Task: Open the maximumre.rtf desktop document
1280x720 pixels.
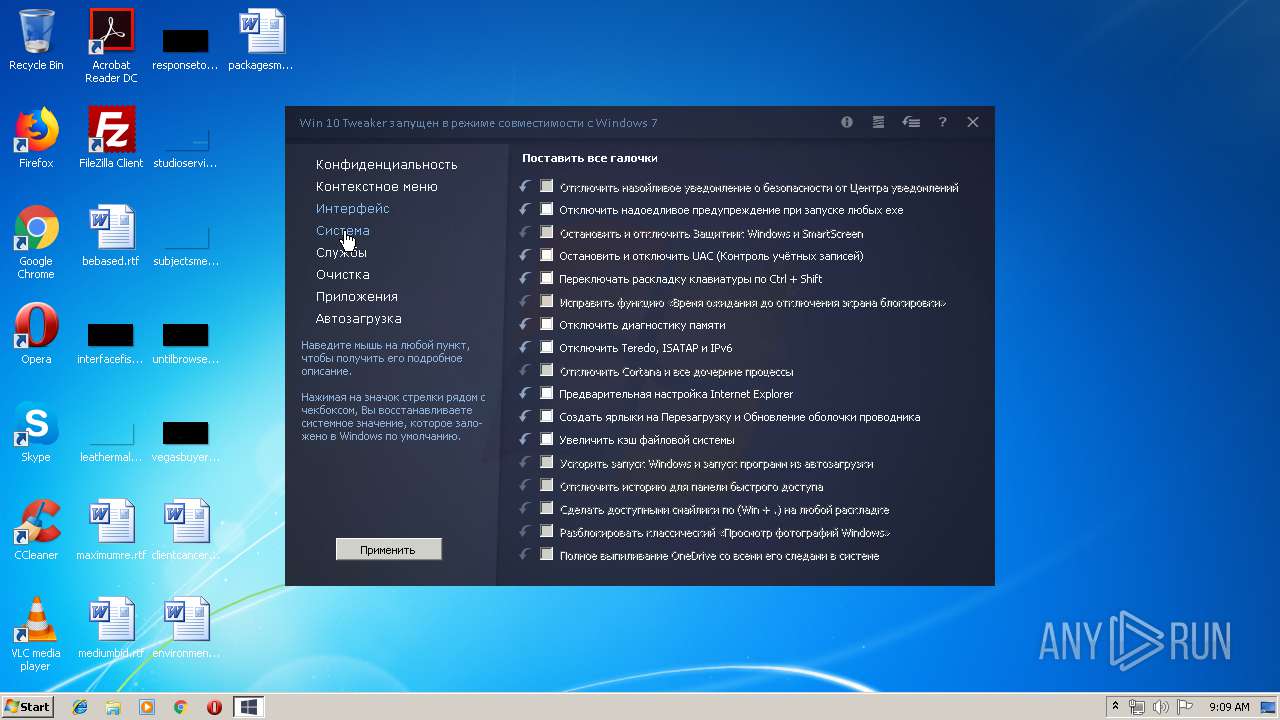Action: coord(111,530)
